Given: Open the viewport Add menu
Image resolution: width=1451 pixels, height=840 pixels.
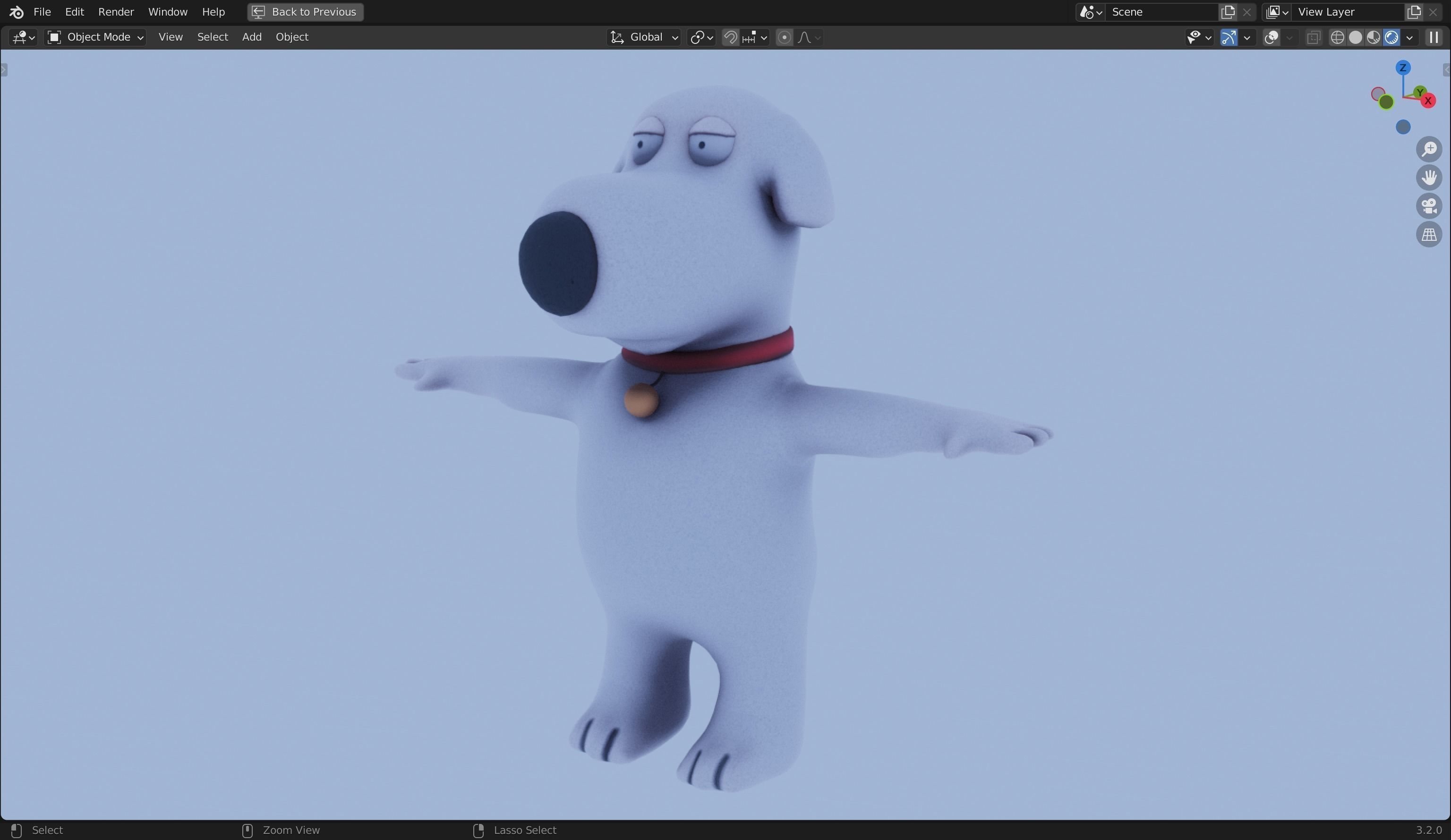Looking at the screenshot, I should point(252,37).
